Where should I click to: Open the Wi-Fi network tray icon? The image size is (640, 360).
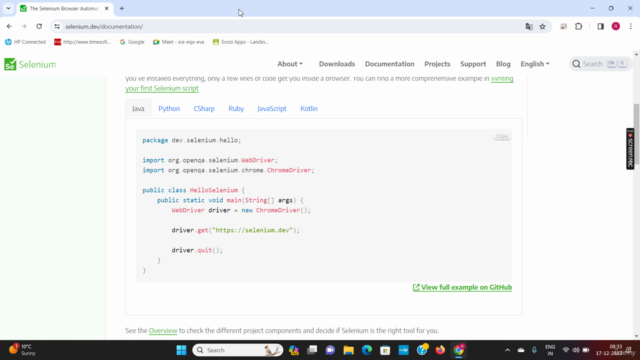pyautogui.click(x=566, y=350)
